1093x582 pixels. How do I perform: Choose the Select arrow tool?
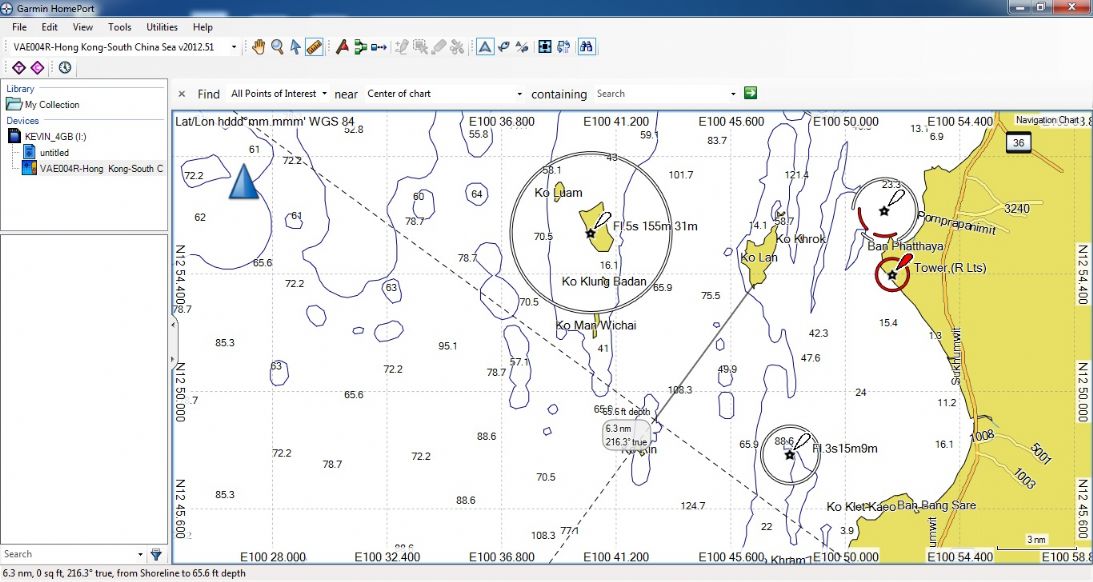(x=295, y=46)
